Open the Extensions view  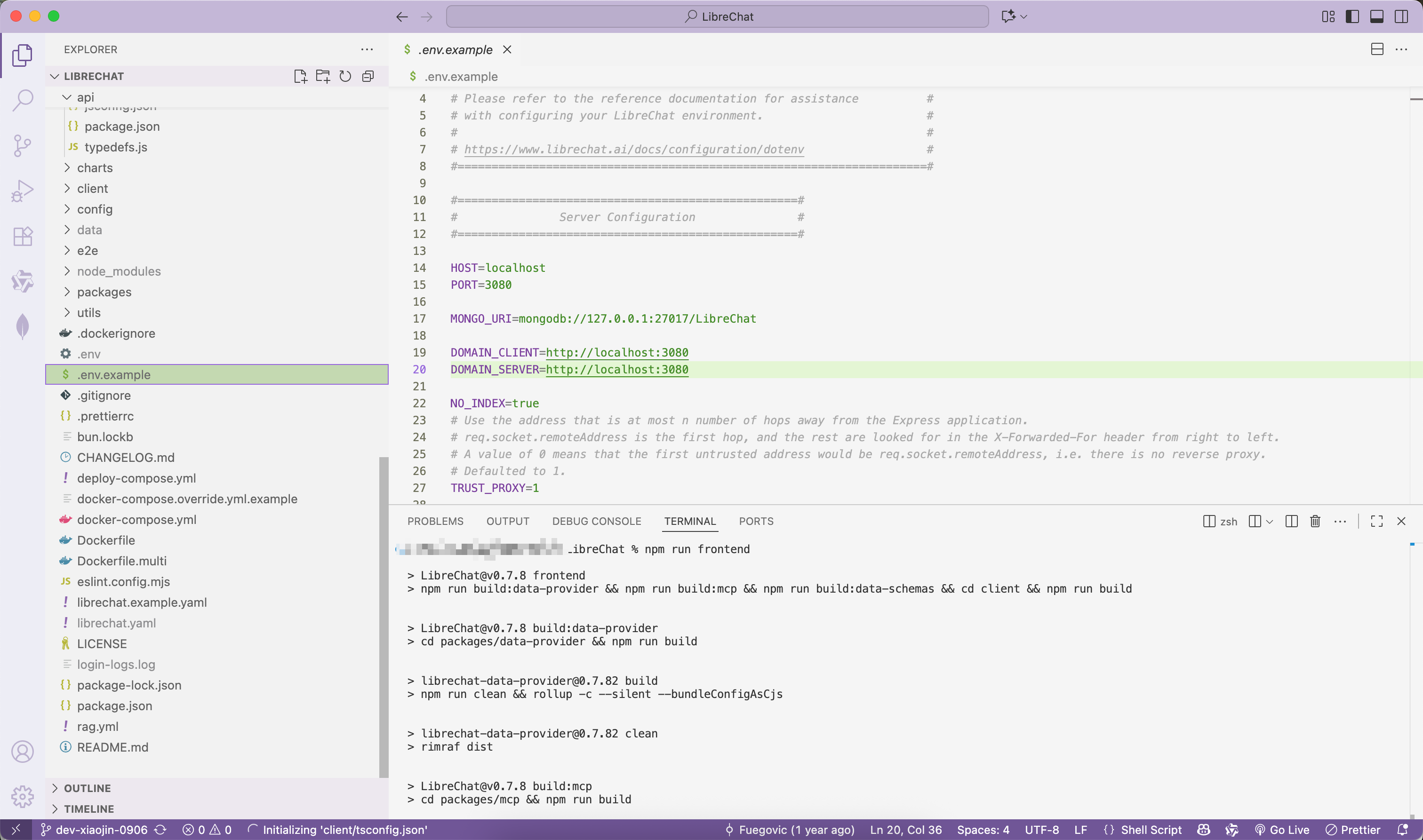click(23, 236)
